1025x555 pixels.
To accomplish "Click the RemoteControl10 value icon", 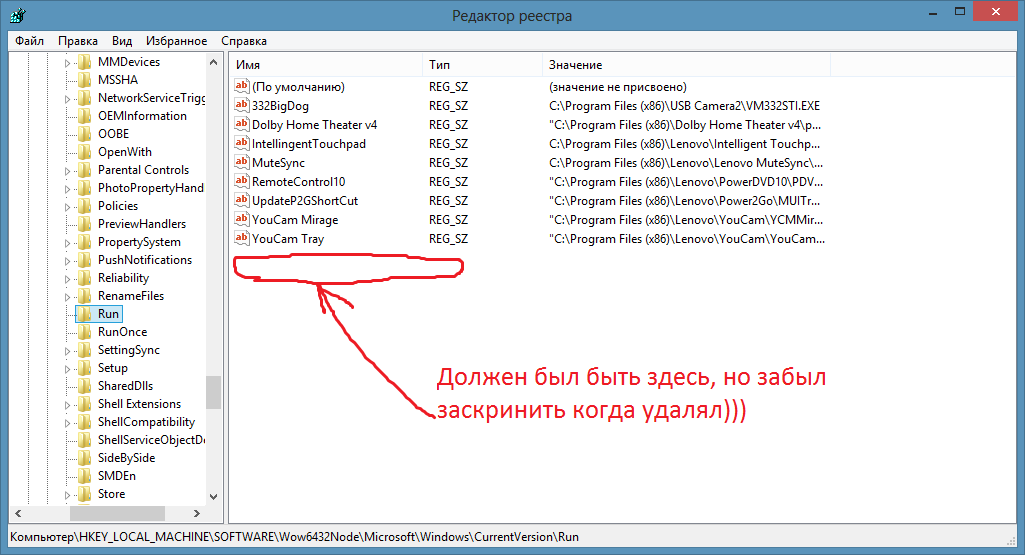I will pos(242,180).
